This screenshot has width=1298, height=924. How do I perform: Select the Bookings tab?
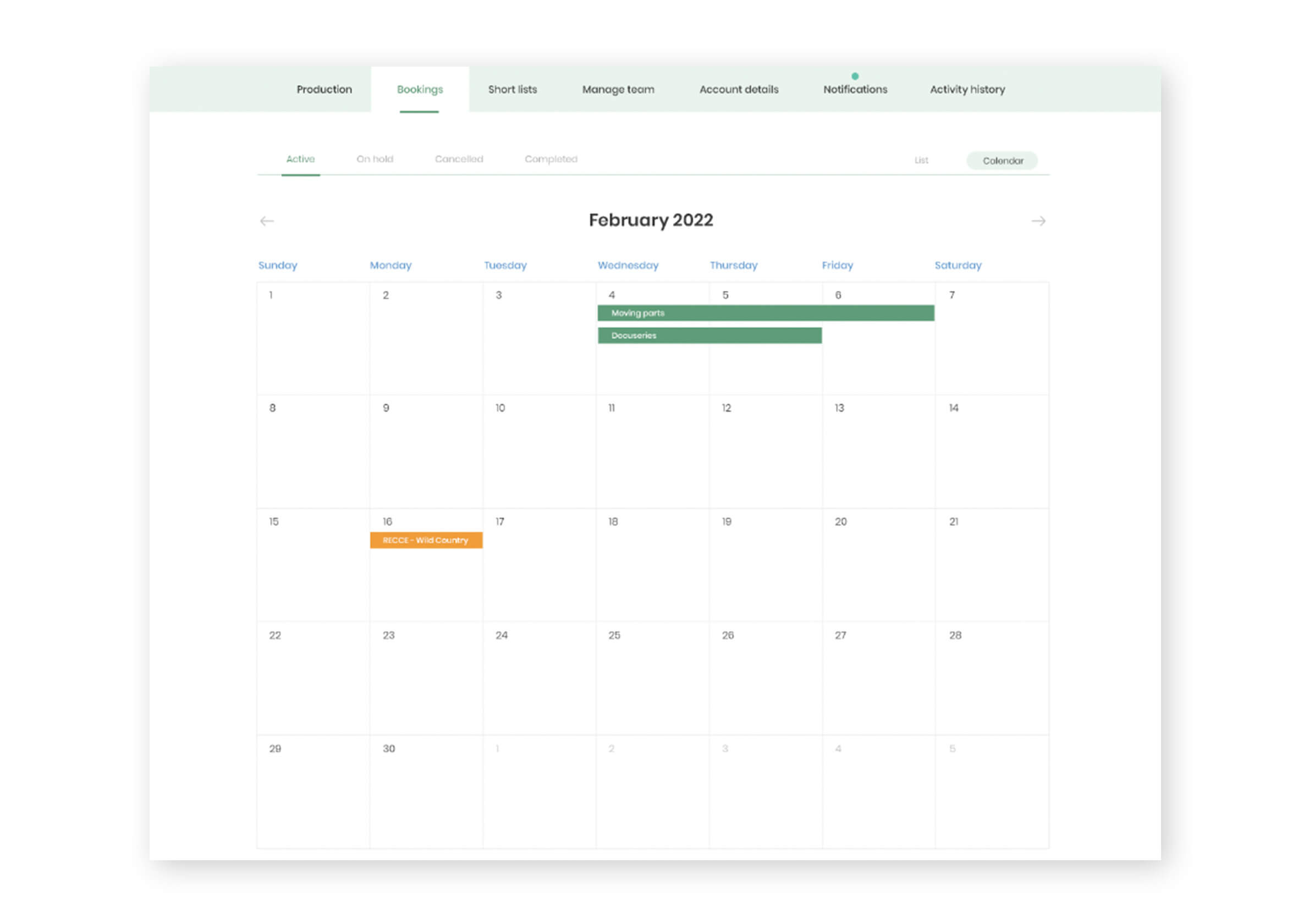tap(420, 89)
